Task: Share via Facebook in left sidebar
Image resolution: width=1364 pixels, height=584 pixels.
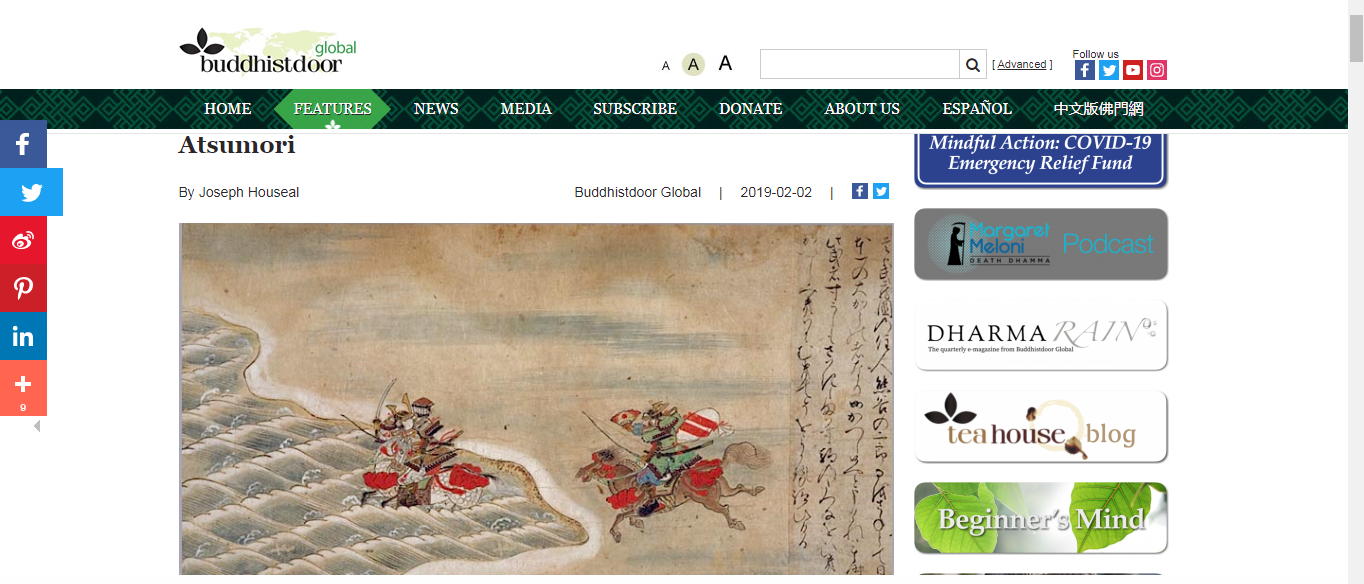Action: (x=23, y=144)
